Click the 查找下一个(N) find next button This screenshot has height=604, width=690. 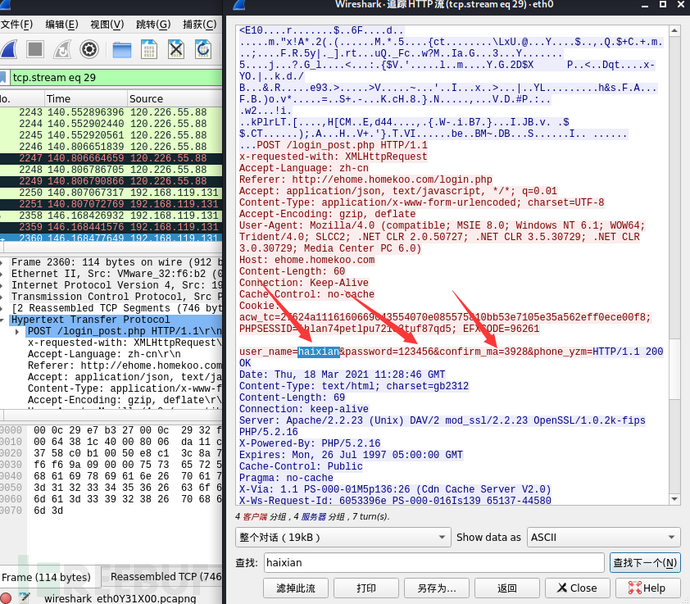pos(645,563)
